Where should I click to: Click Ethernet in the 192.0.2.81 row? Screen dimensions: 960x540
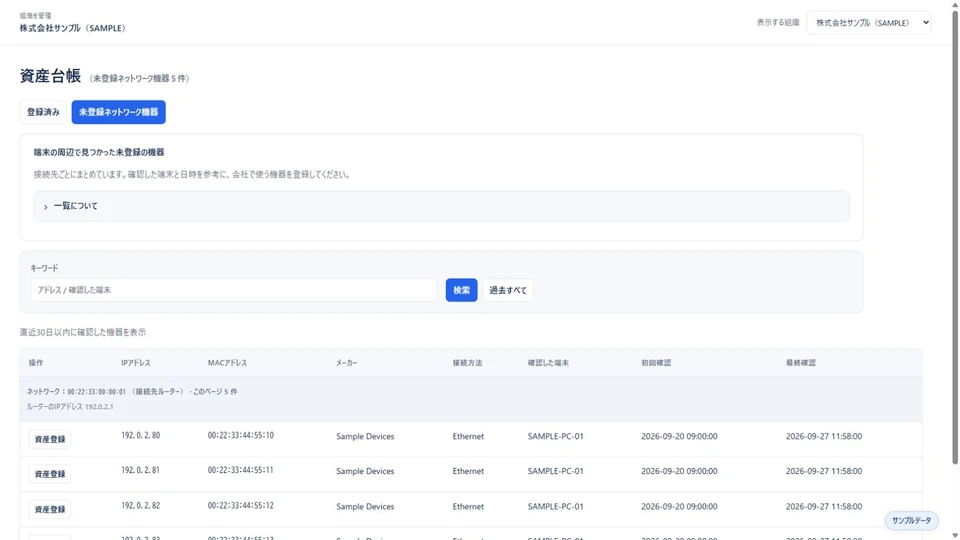468,471
